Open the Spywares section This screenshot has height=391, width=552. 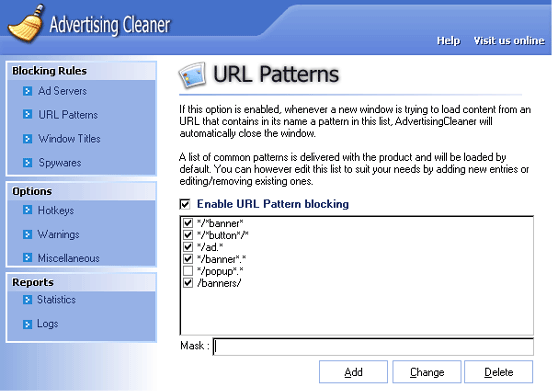[59, 163]
